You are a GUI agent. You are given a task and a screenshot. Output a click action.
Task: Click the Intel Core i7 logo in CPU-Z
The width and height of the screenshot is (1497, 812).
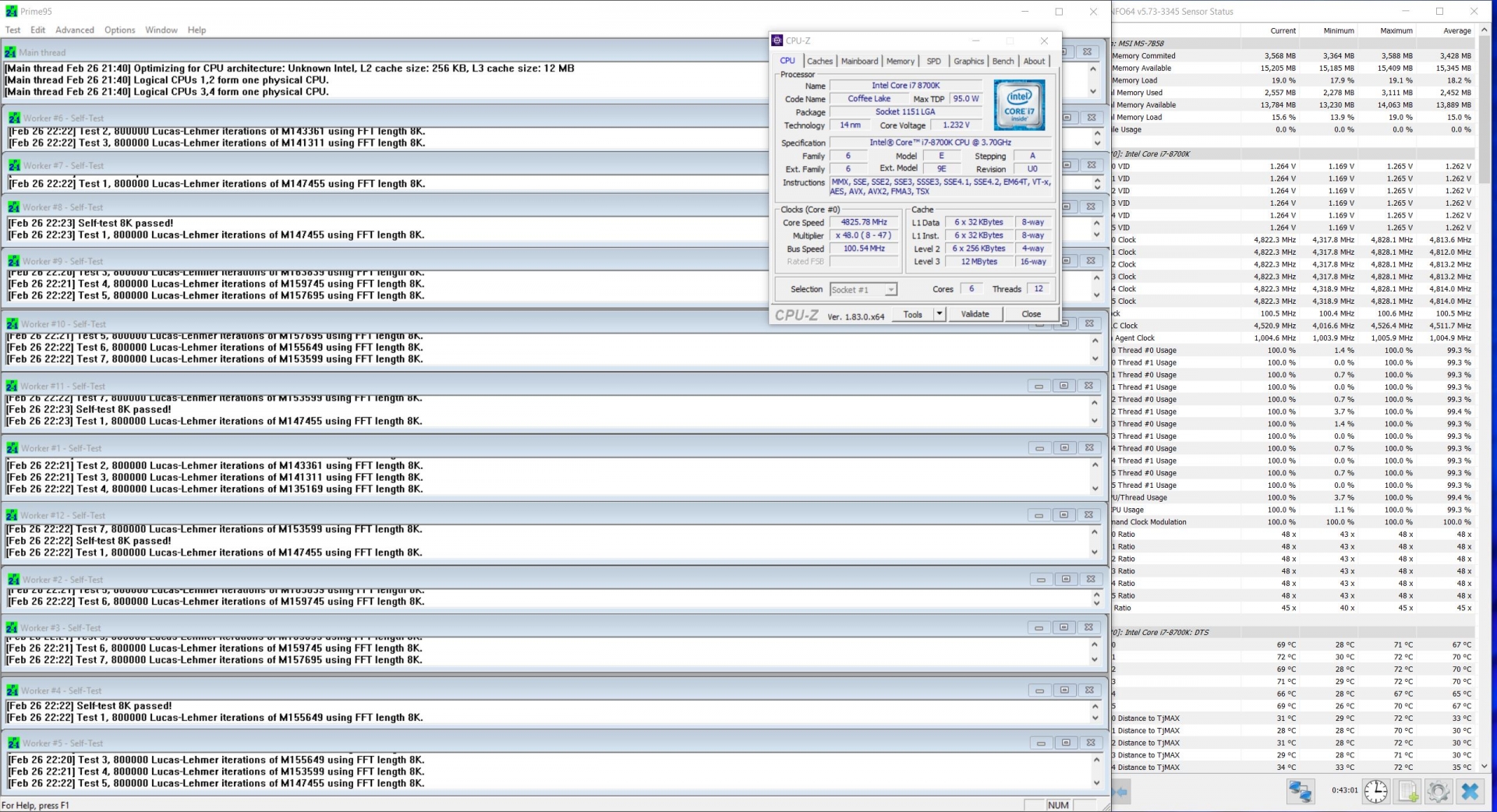(1019, 104)
